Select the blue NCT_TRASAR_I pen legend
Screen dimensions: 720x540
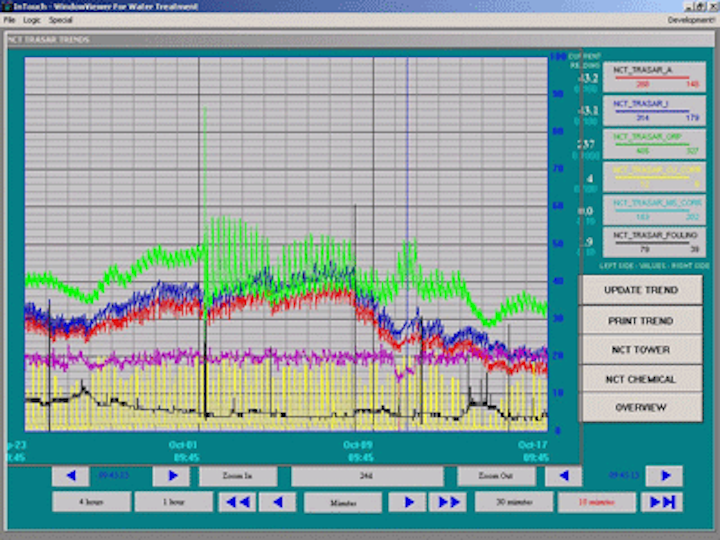[654, 111]
